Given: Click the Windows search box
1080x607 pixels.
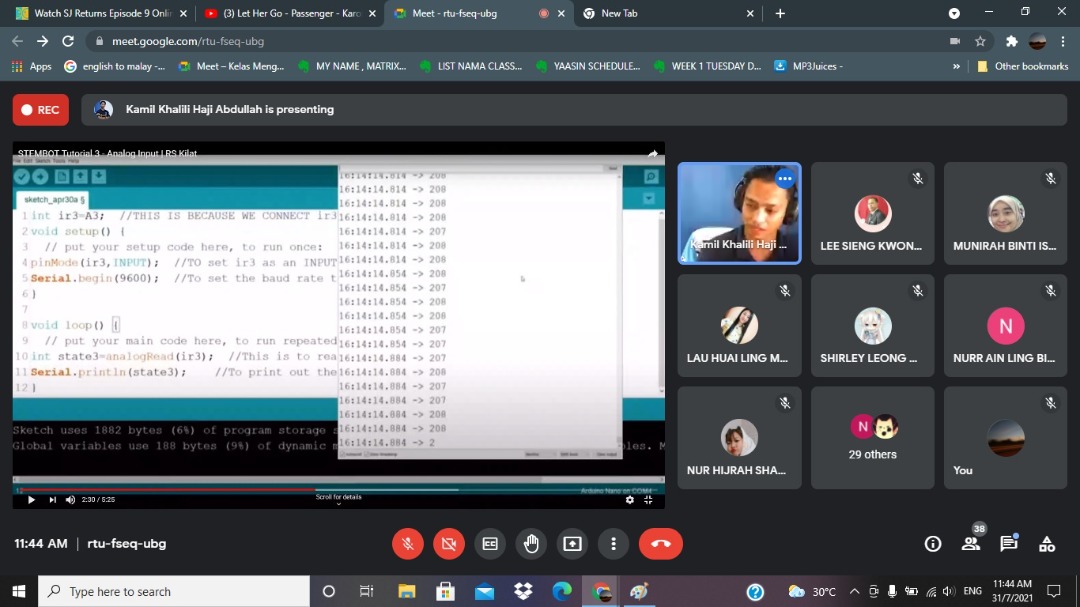Looking at the screenshot, I should point(175,591).
